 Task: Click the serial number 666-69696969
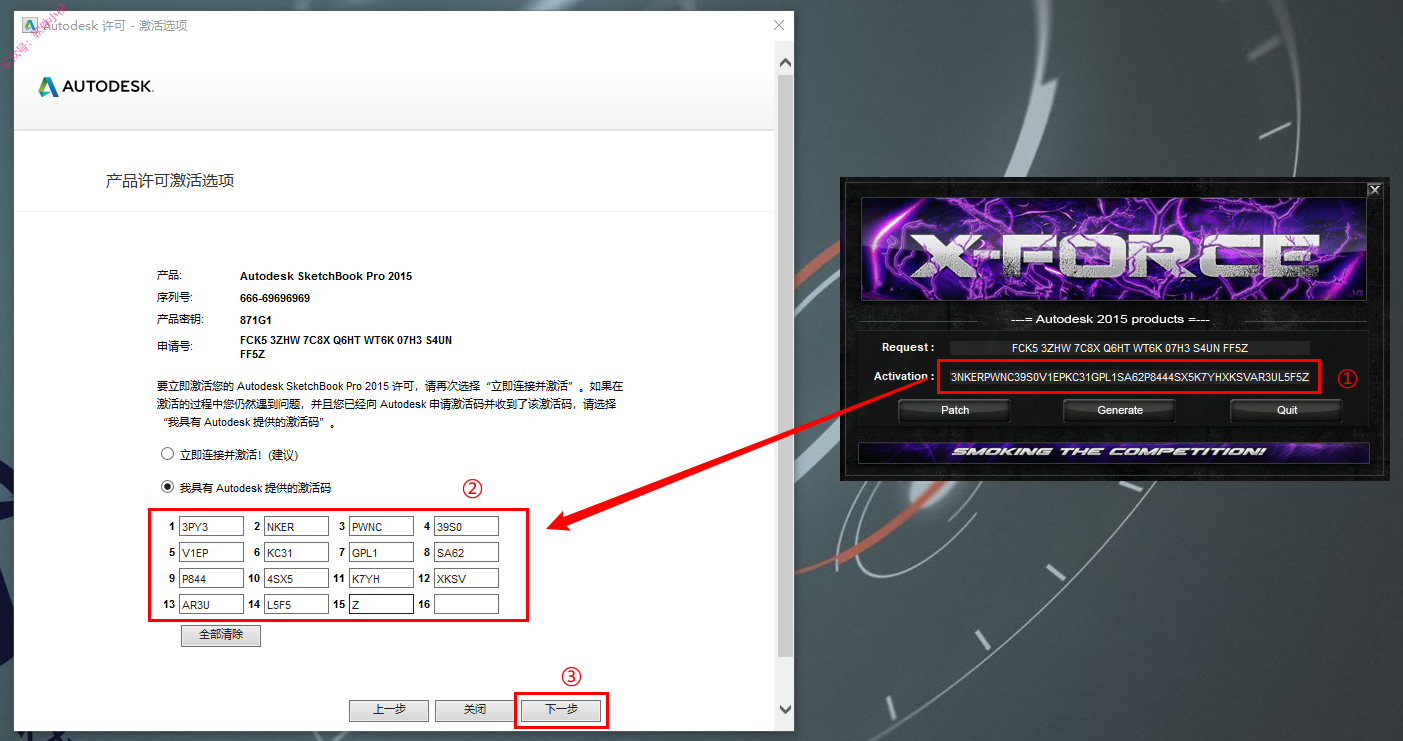click(275, 298)
